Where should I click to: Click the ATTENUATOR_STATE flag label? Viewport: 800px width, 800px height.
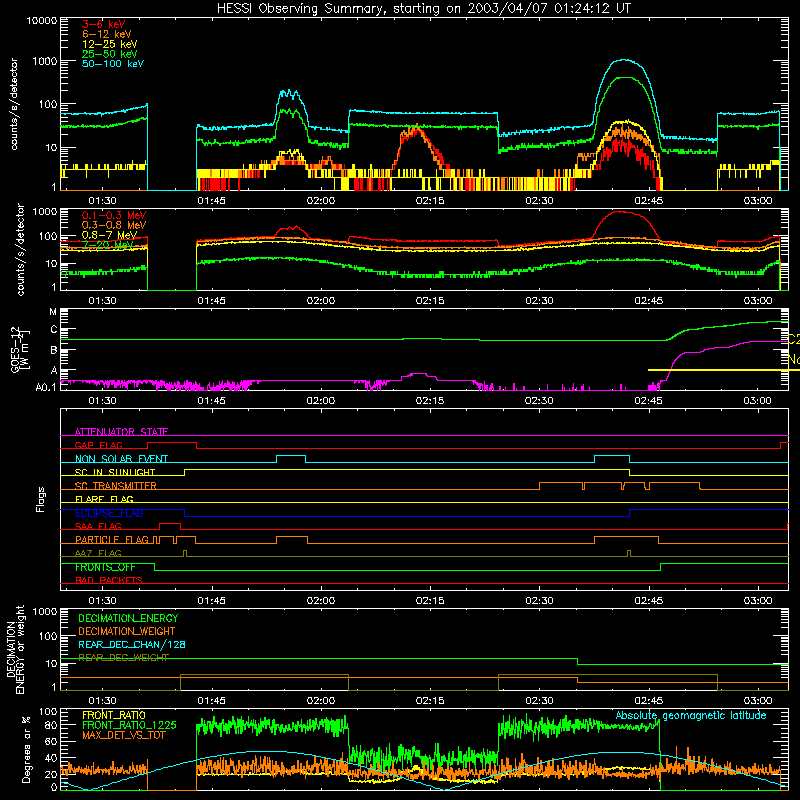[121, 432]
